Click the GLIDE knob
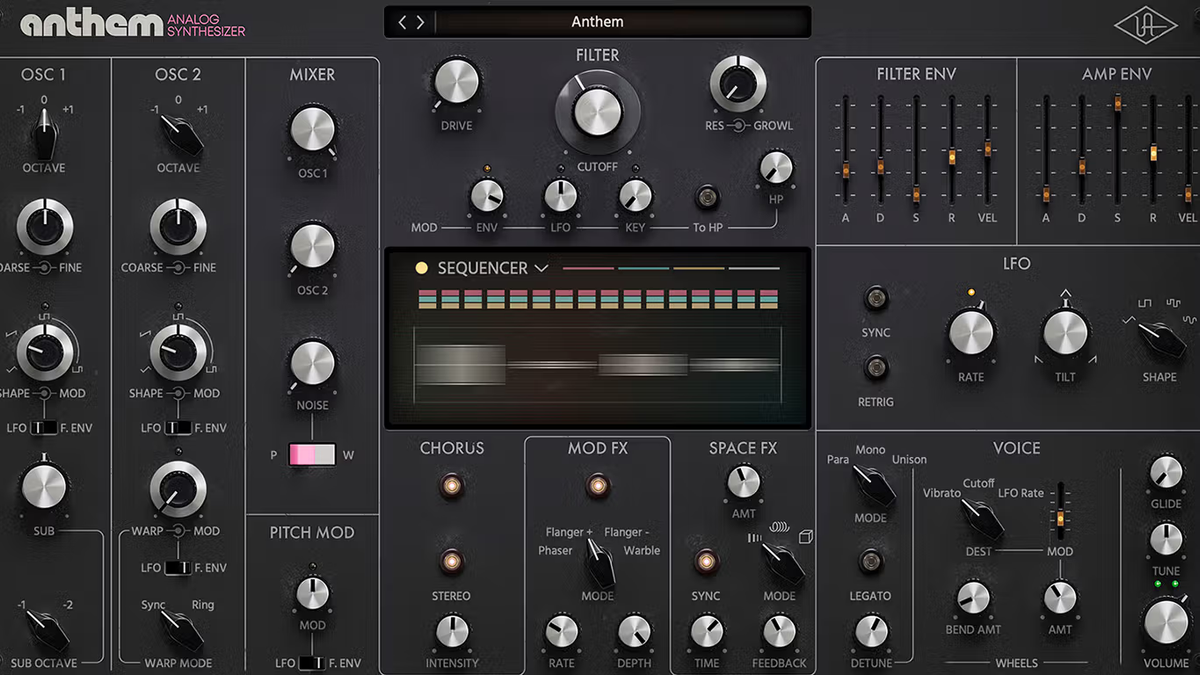The width and height of the screenshot is (1200, 675). coord(1166,472)
